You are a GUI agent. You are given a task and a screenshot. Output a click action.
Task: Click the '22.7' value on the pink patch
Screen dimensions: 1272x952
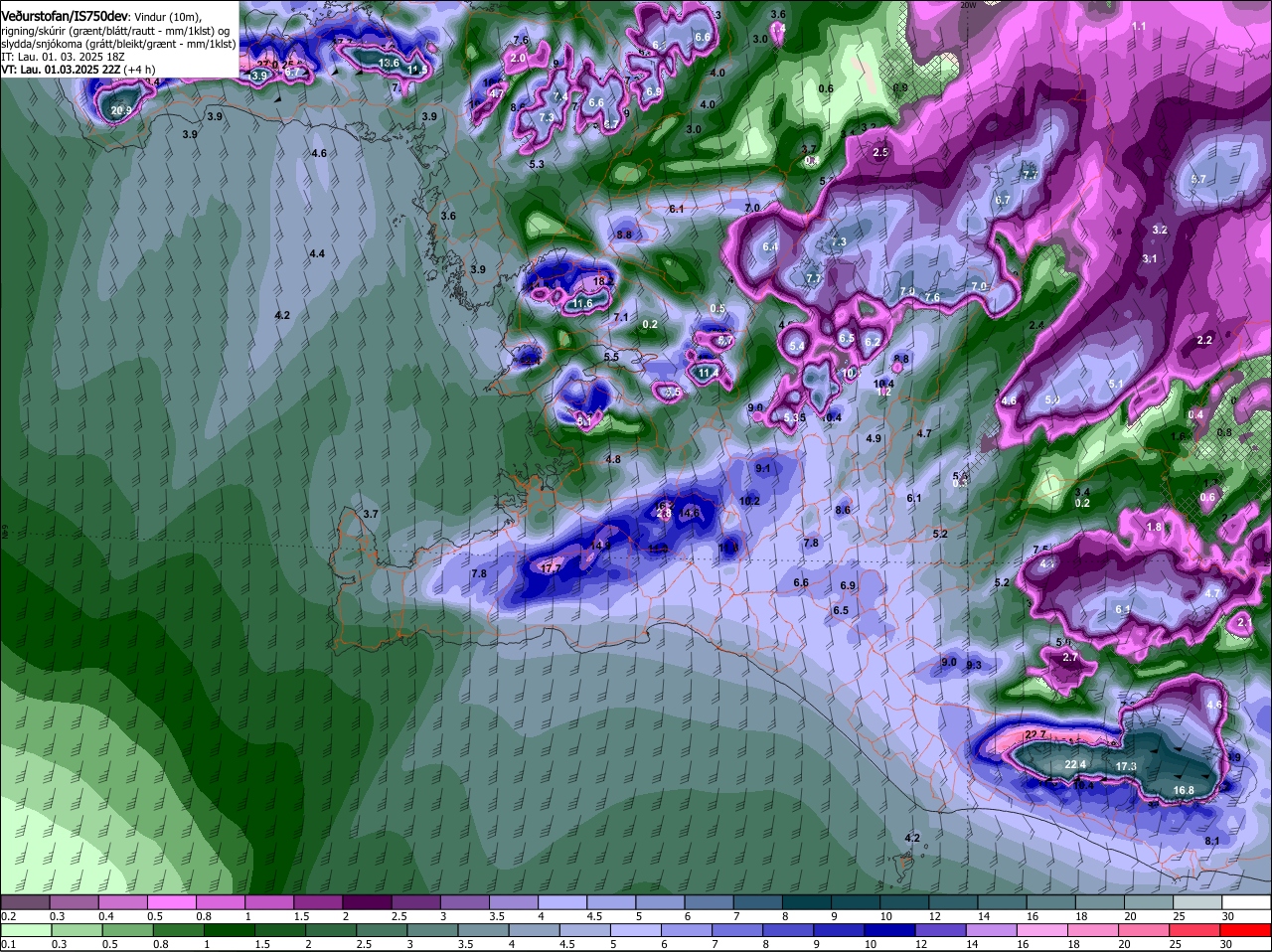[1034, 735]
